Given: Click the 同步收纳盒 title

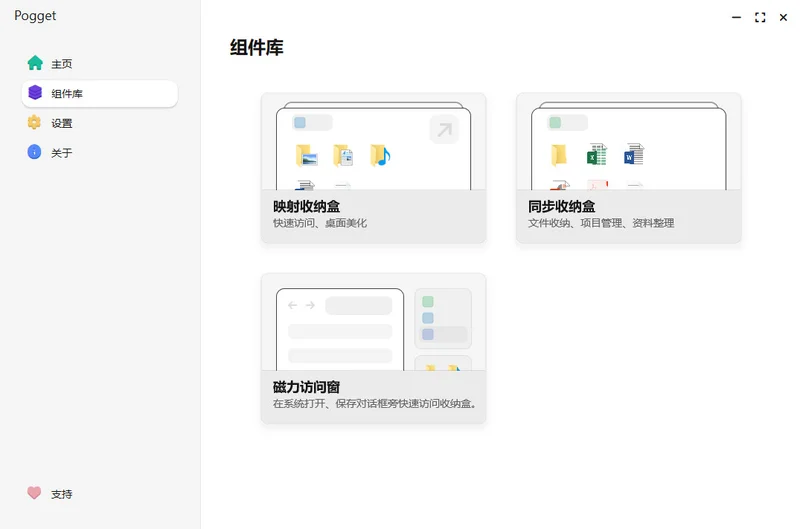Looking at the screenshot, I should click(562, 207).
